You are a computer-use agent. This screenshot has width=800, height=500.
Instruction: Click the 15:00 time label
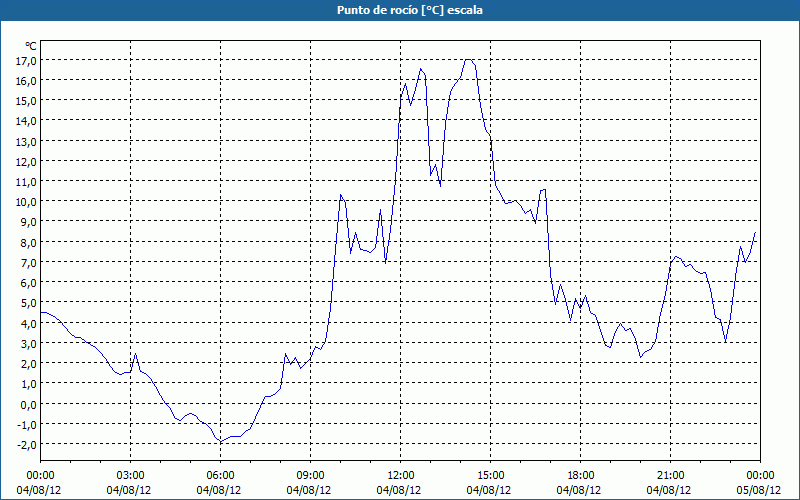(490, 476)
